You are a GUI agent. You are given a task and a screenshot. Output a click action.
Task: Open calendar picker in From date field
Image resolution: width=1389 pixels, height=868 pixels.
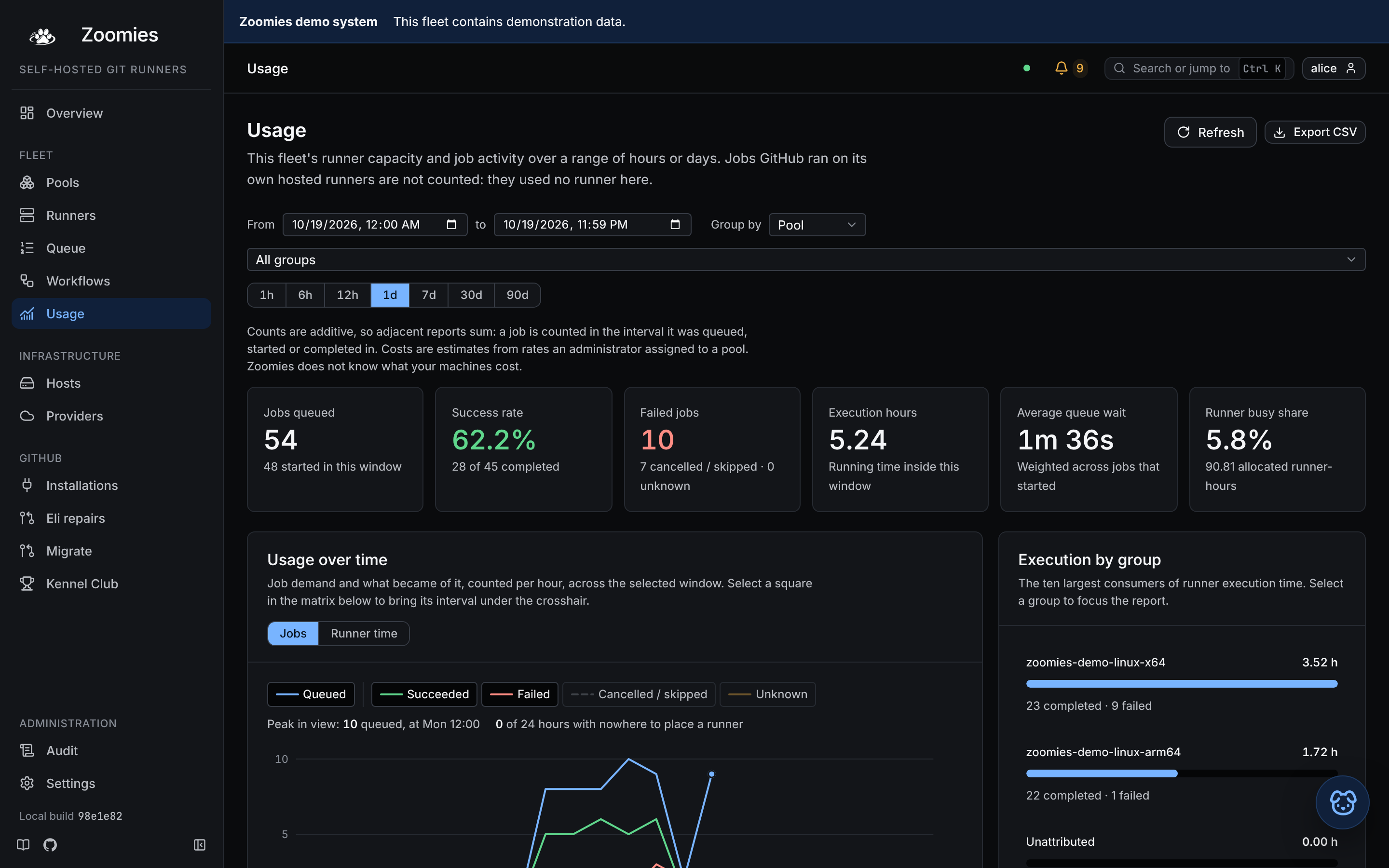point(451,224)
